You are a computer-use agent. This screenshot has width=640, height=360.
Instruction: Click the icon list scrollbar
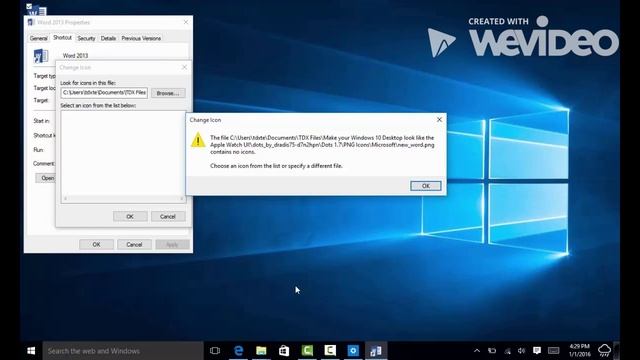tap(123, 199)
